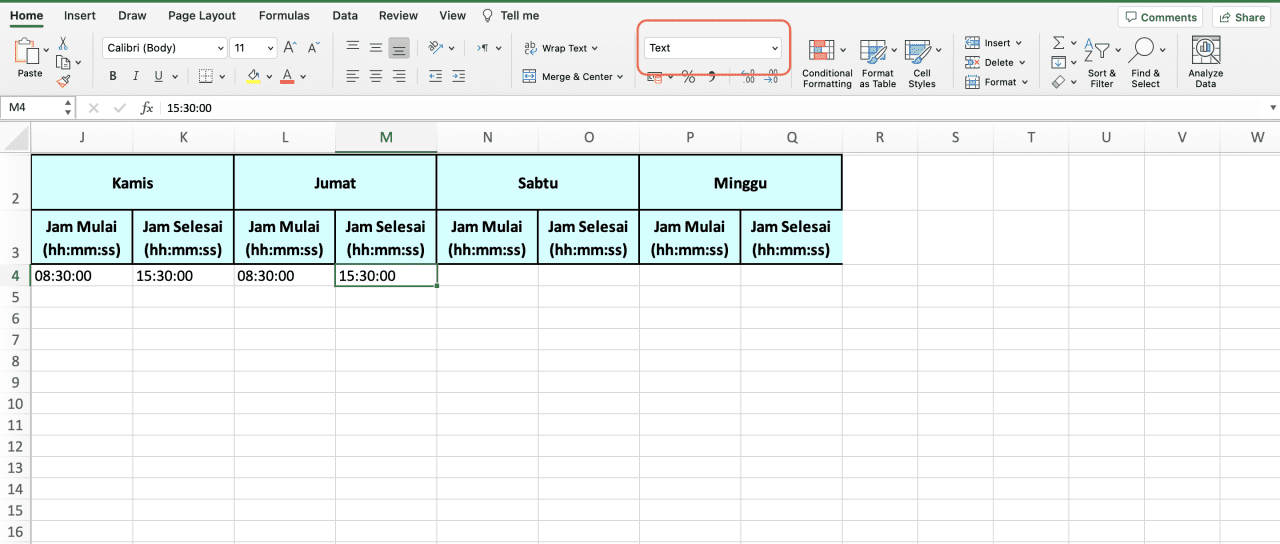
Task: Decrease font size with smaller A icon
Action: coord(314,48)
